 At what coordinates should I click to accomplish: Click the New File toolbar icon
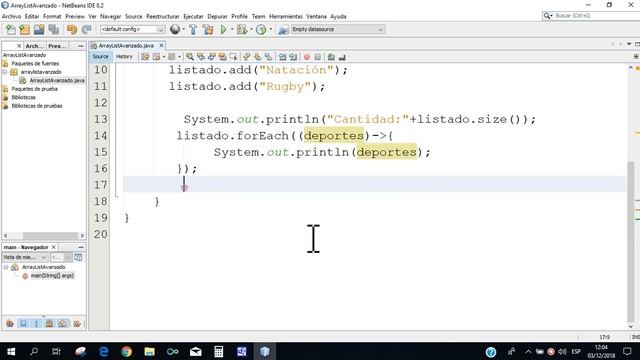tap(11, 29)
